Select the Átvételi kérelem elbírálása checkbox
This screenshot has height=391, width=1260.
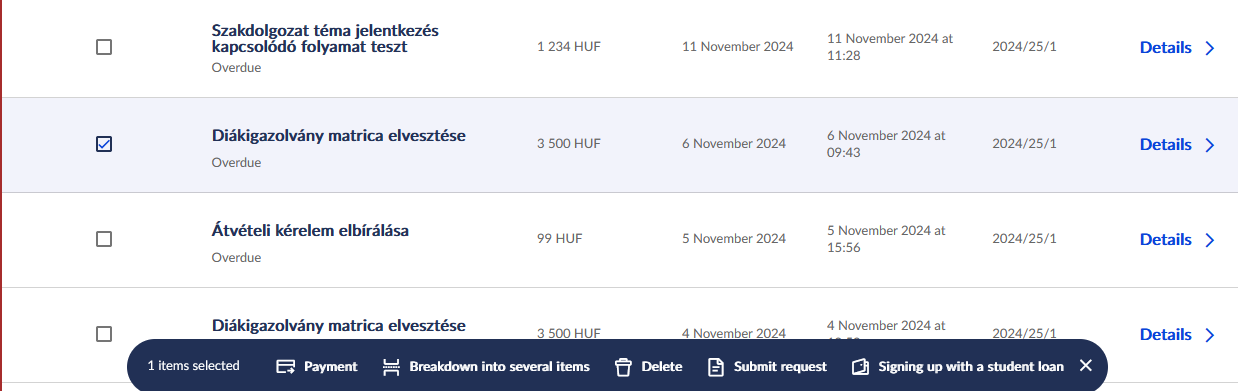pos(104,239)
